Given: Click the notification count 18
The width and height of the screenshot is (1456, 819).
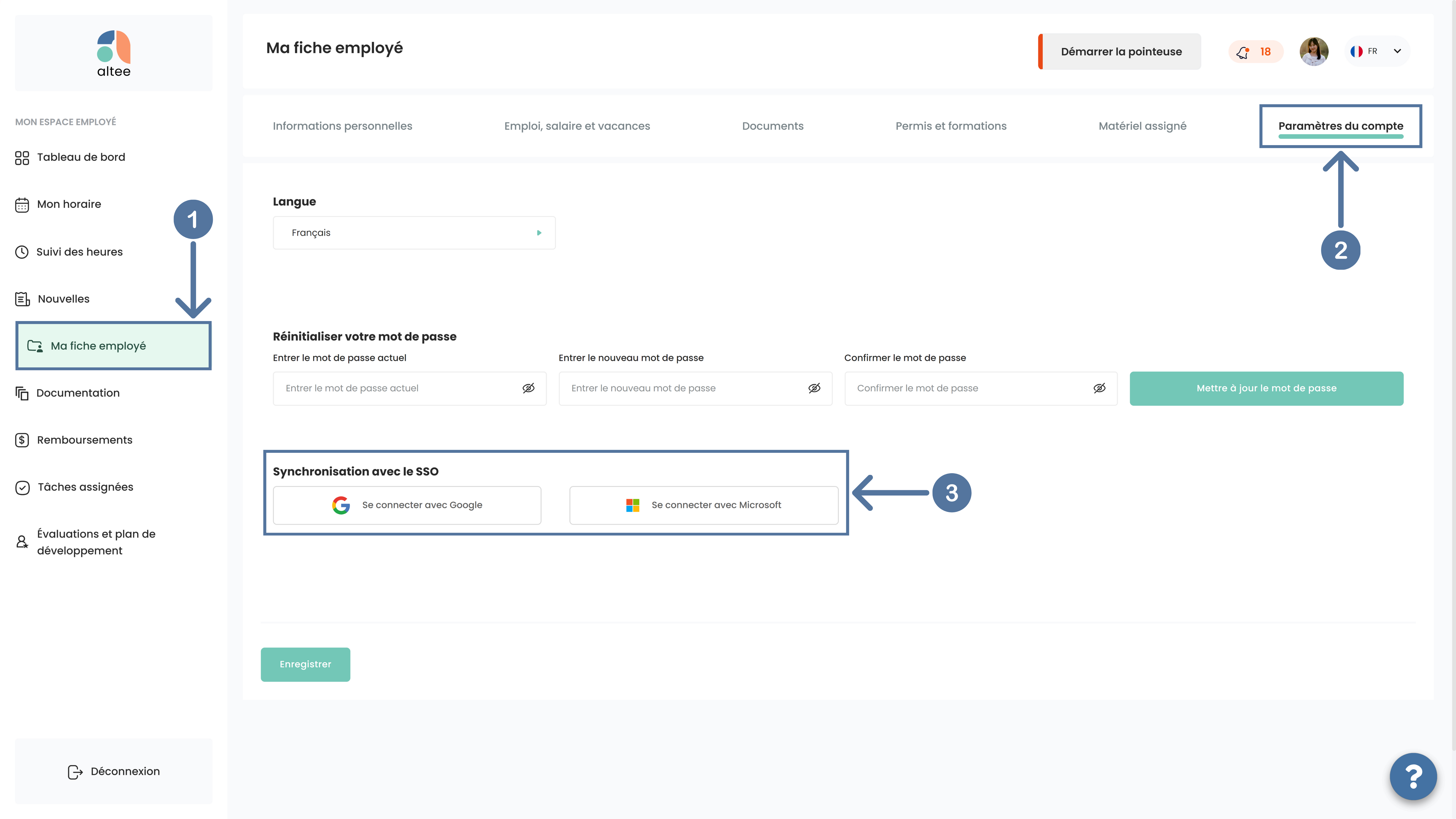Looking at the screenshot, I should [1265, 52].
